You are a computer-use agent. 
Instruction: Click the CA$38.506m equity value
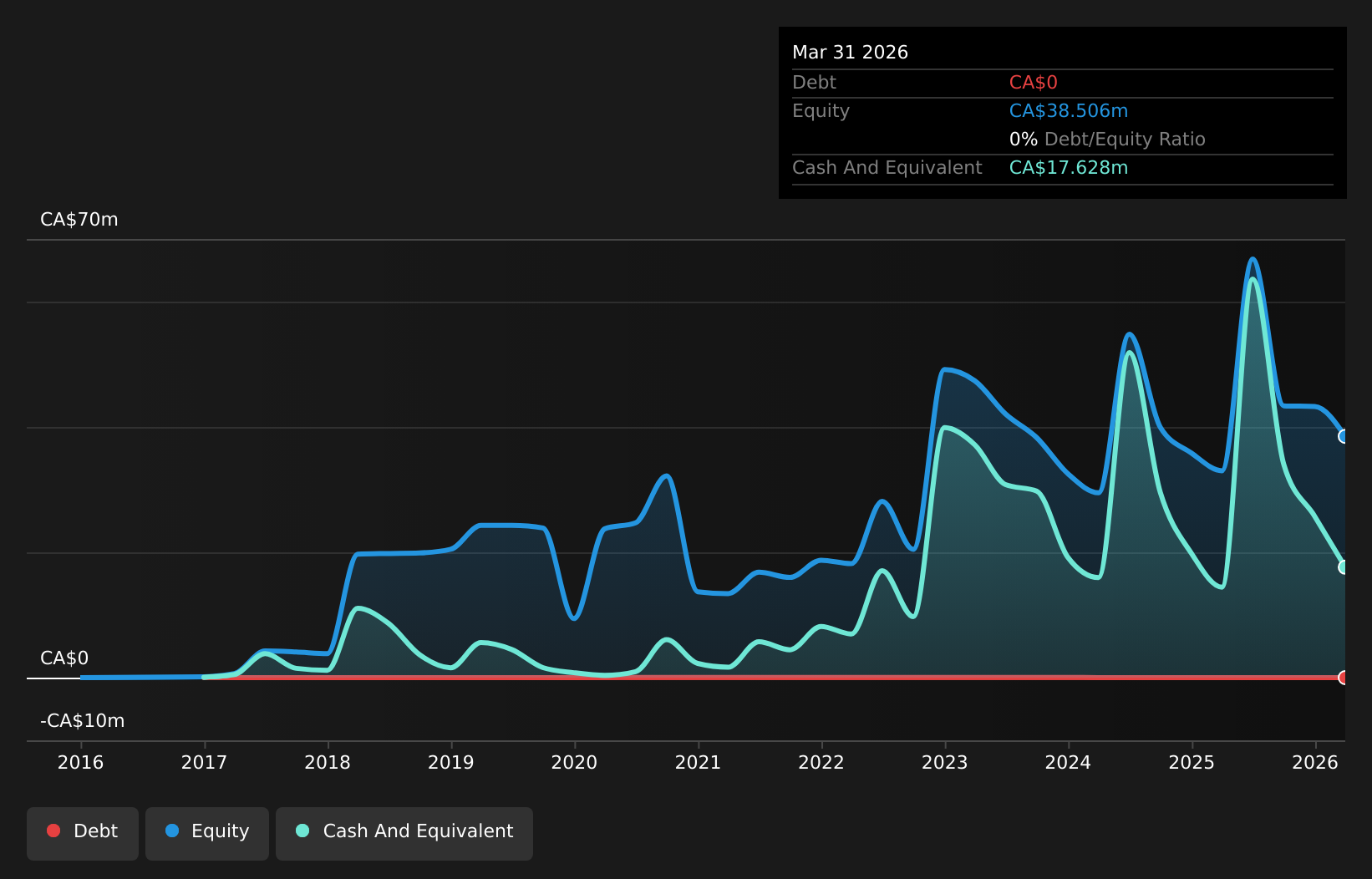coord(1069,111)
